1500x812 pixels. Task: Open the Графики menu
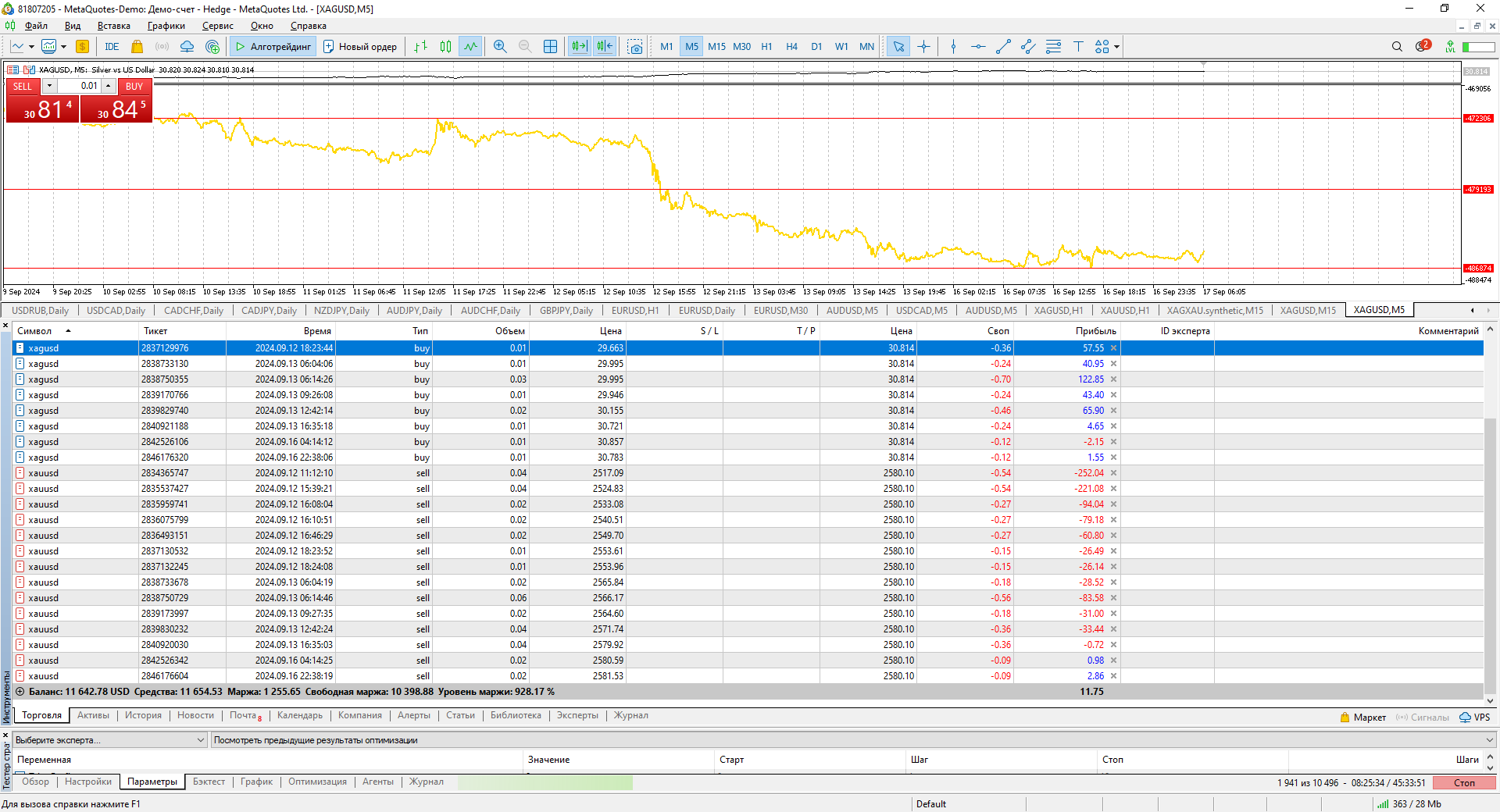click(x=166, y=26)
